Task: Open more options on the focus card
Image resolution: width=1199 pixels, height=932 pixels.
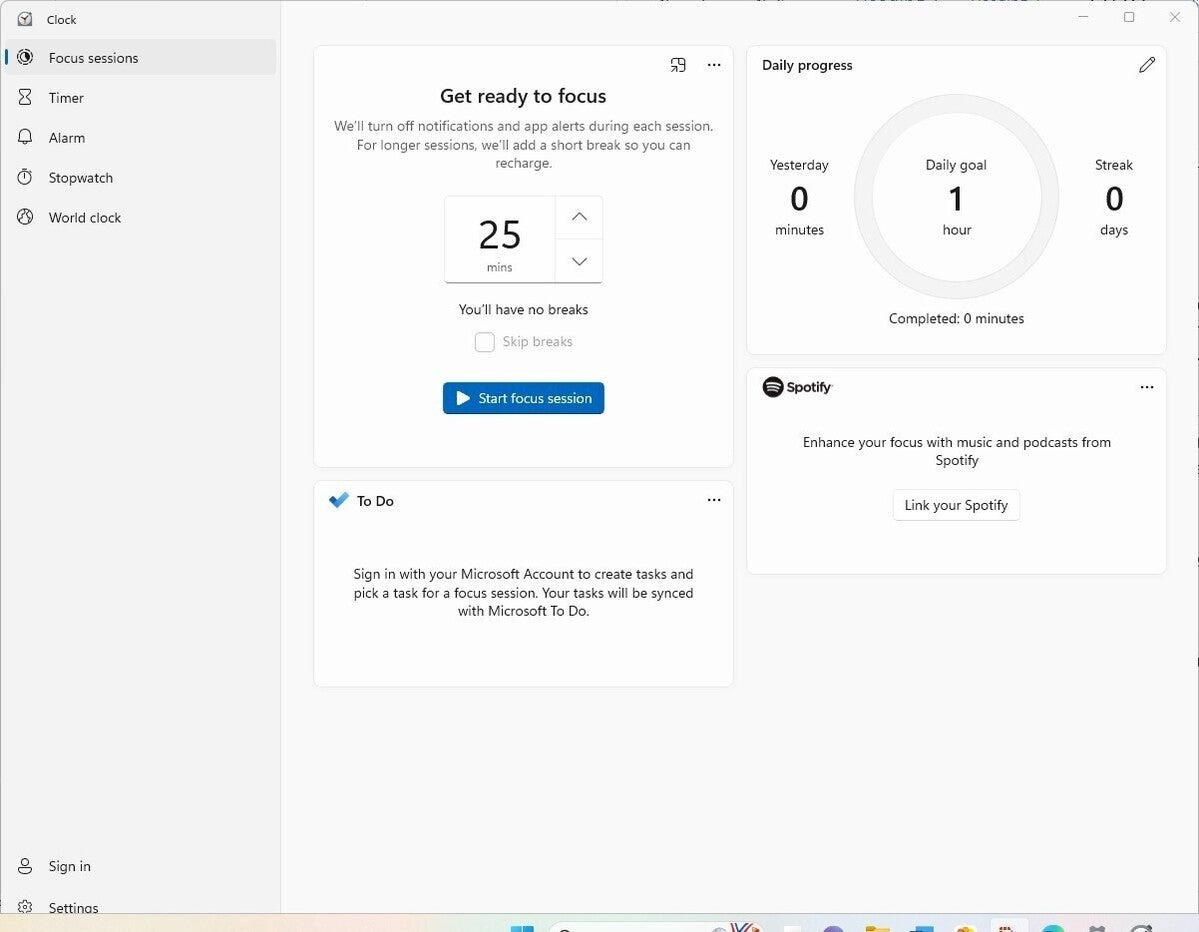Action: 713,65
